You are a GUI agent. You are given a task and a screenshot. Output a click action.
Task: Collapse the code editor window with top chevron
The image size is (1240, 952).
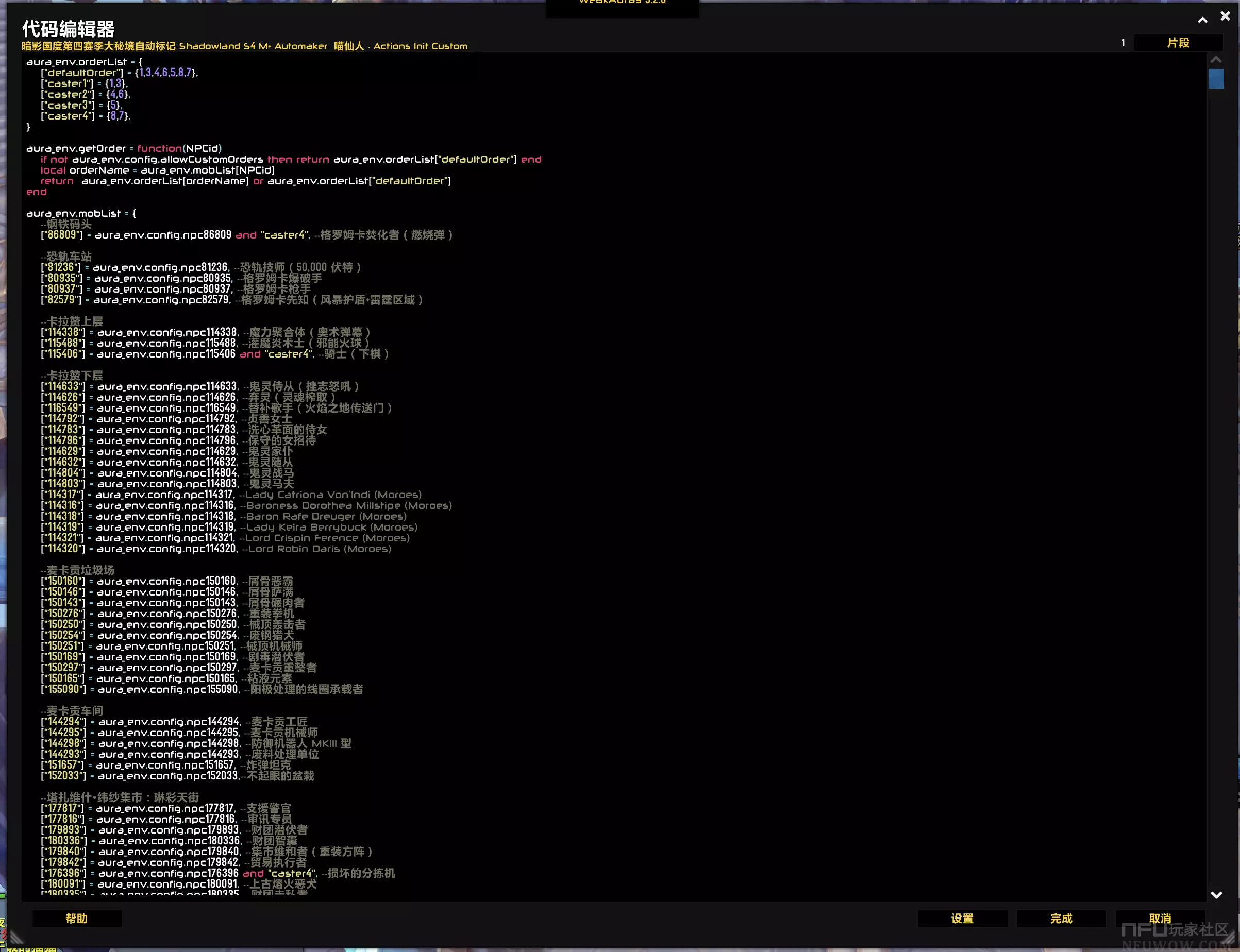point(1202,20)
